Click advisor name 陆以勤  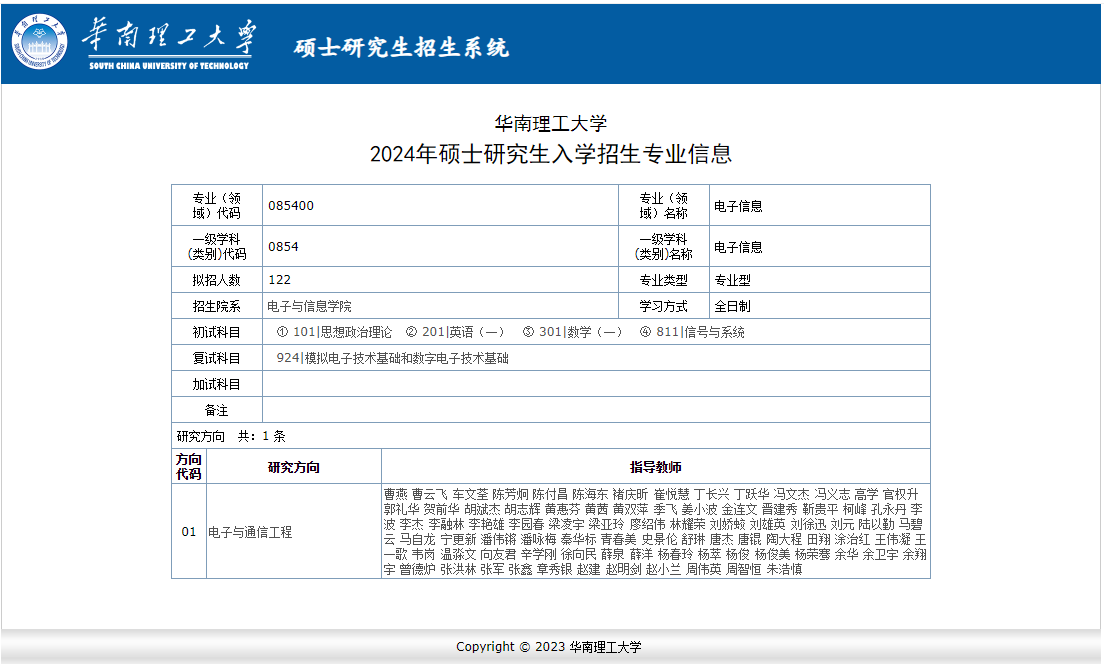[876, 524]
